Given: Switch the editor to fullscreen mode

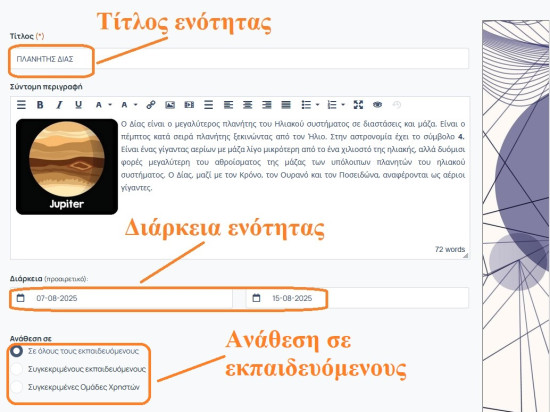Looking at the screenshot, I should pyautogui.click(x=358, y=104).
